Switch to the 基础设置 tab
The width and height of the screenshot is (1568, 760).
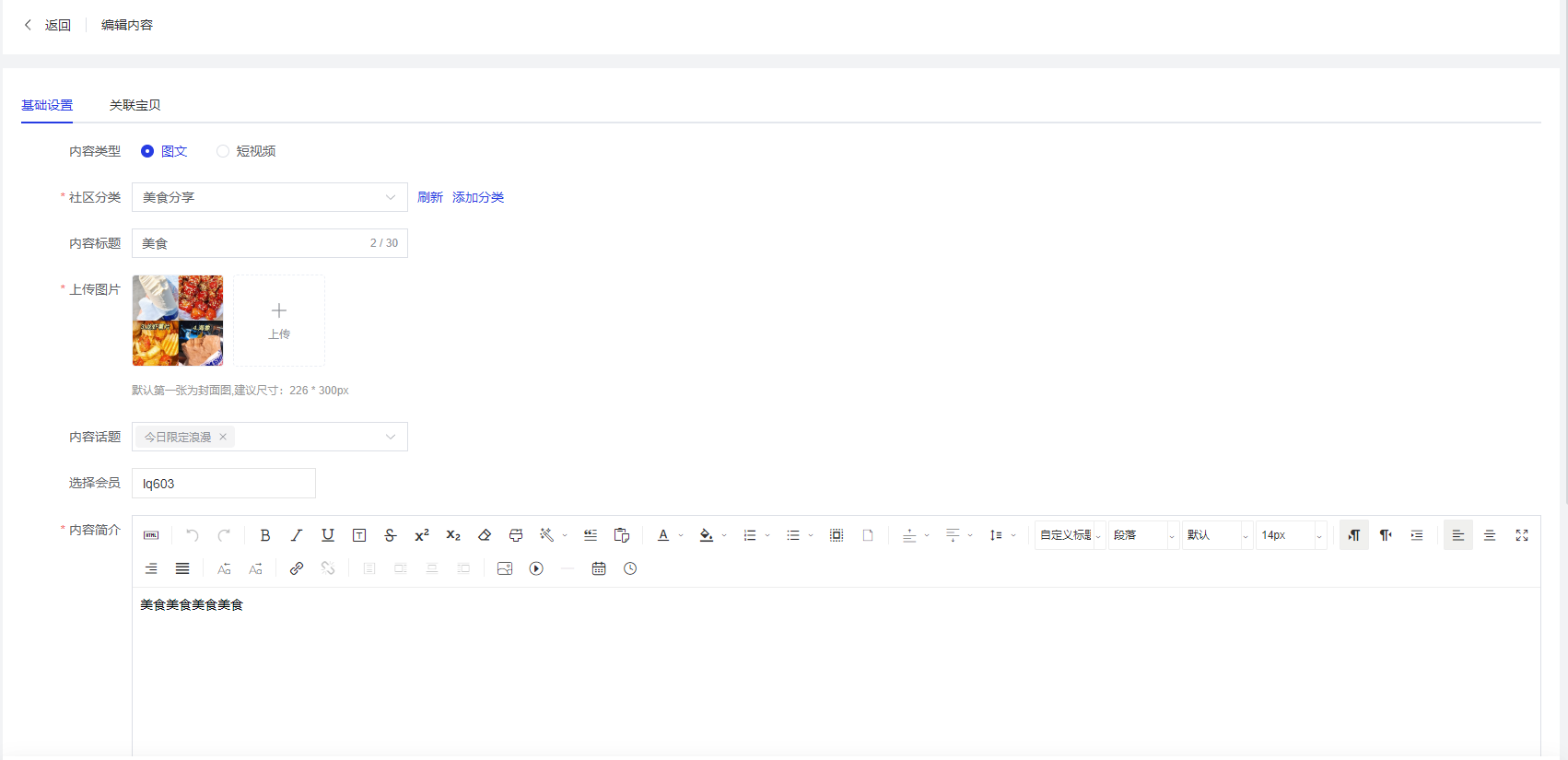(x=47, y=105)
